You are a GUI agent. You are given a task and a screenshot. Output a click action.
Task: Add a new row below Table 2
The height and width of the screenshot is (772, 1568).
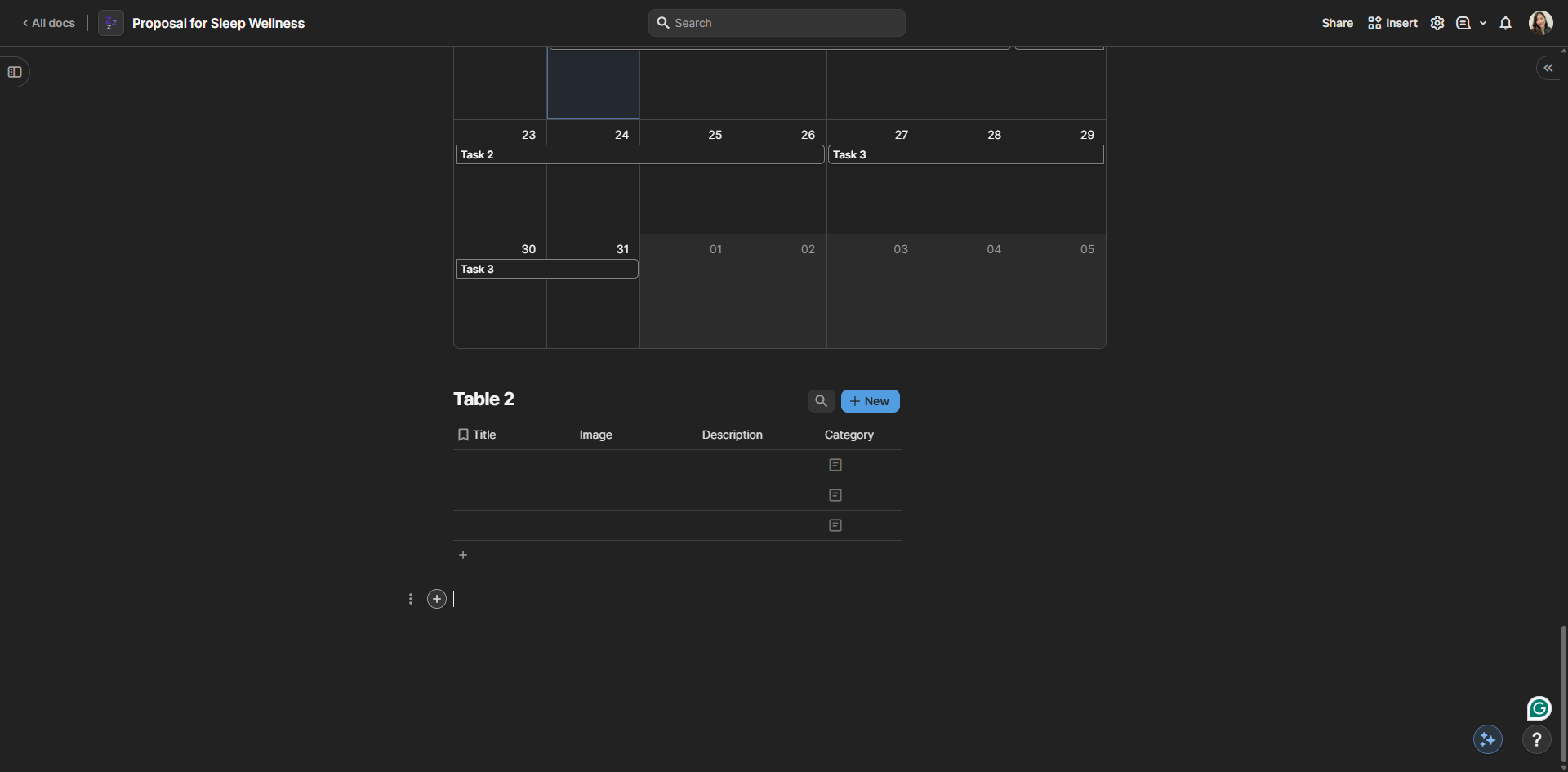coord(463,555)
